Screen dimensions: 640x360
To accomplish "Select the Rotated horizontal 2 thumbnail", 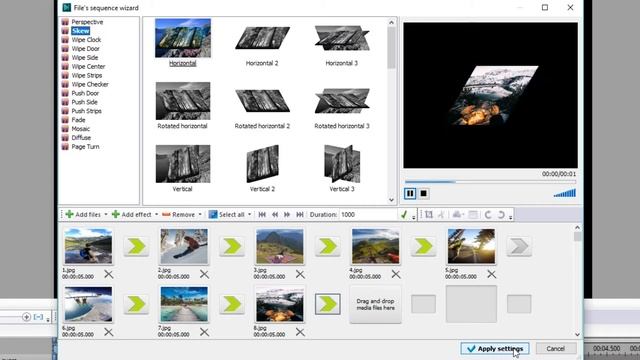I will click(x=262, y=101).
